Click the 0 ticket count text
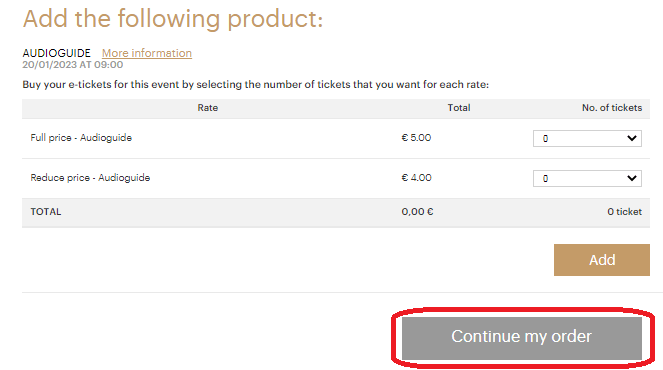The image size is (663, 370). tap(625, 212)
